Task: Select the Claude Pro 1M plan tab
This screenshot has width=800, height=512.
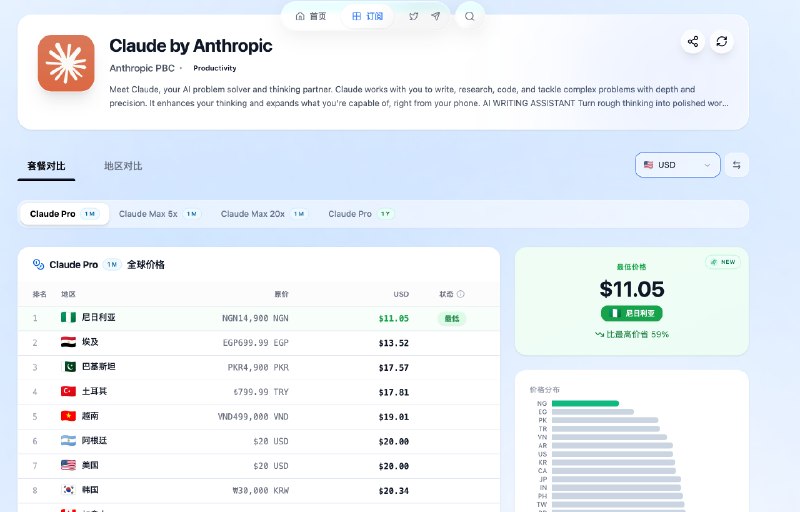Action: pyautogui.click(x=64, y=214)
